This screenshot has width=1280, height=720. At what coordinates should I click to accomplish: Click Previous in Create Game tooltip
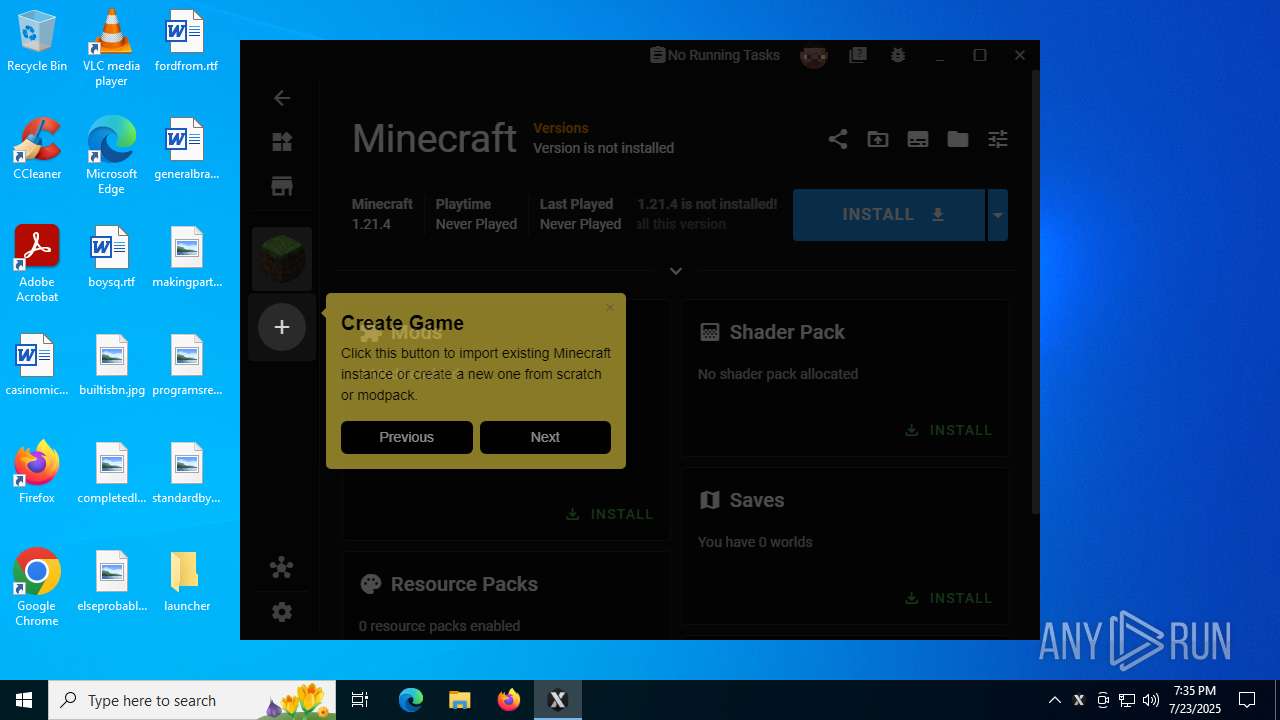[406, 437]
